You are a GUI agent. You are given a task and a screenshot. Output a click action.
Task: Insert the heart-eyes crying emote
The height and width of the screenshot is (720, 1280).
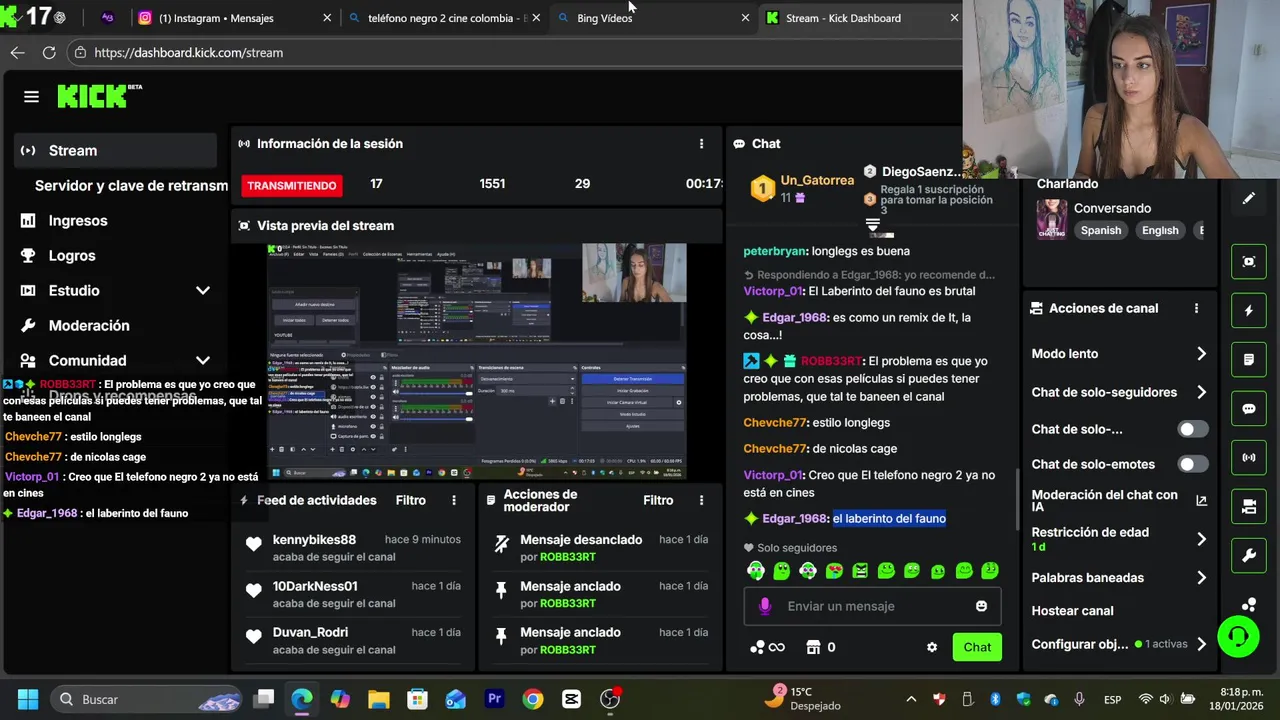point(834,571)
